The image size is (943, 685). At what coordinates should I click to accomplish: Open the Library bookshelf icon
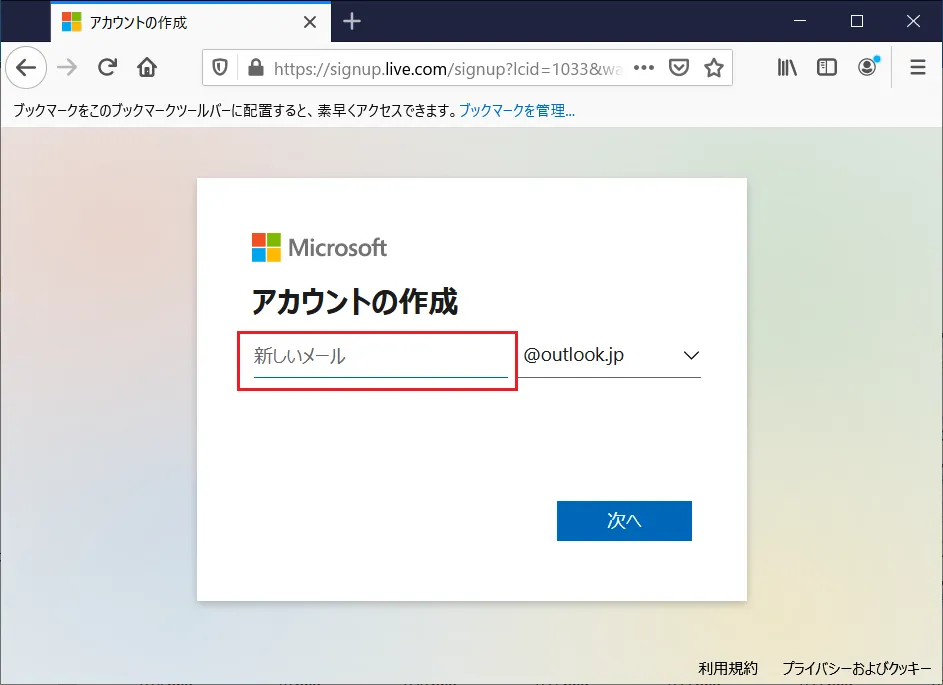pyautogui.click(x=787, y=67)
